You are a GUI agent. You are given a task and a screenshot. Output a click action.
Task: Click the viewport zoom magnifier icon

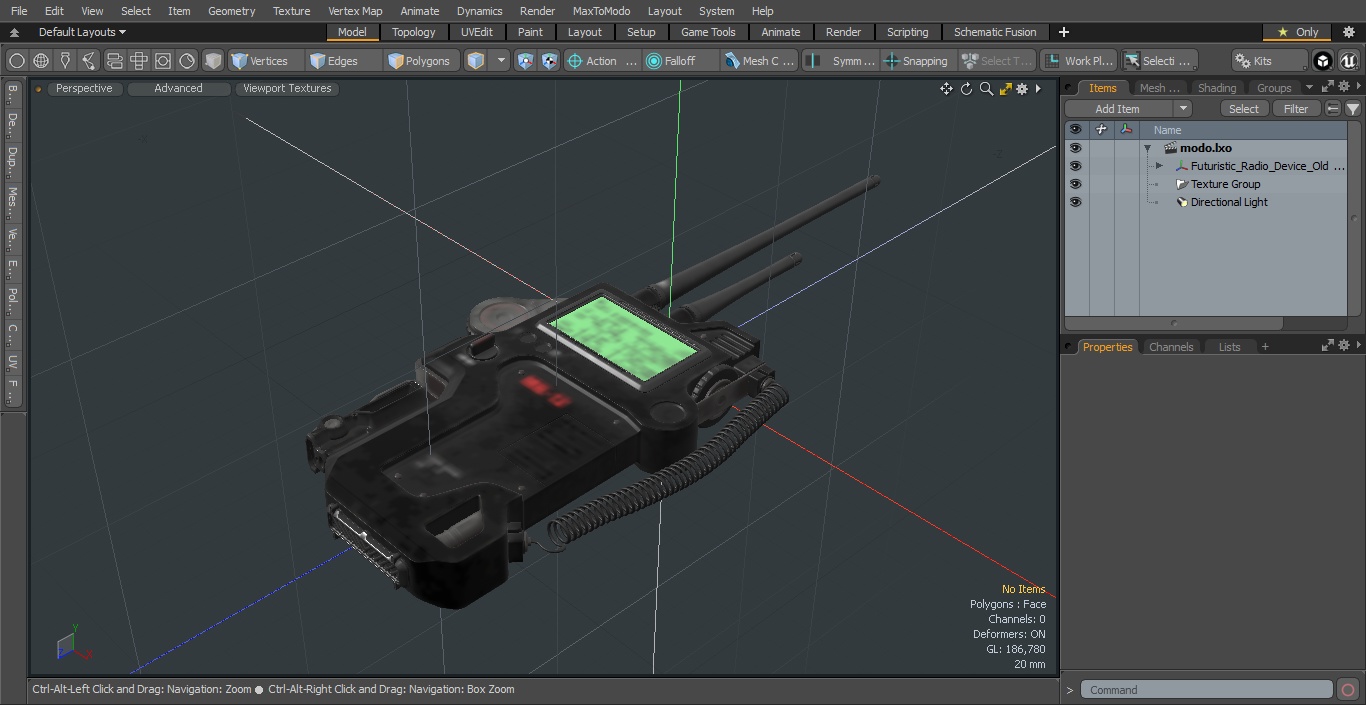click(986, 89)
